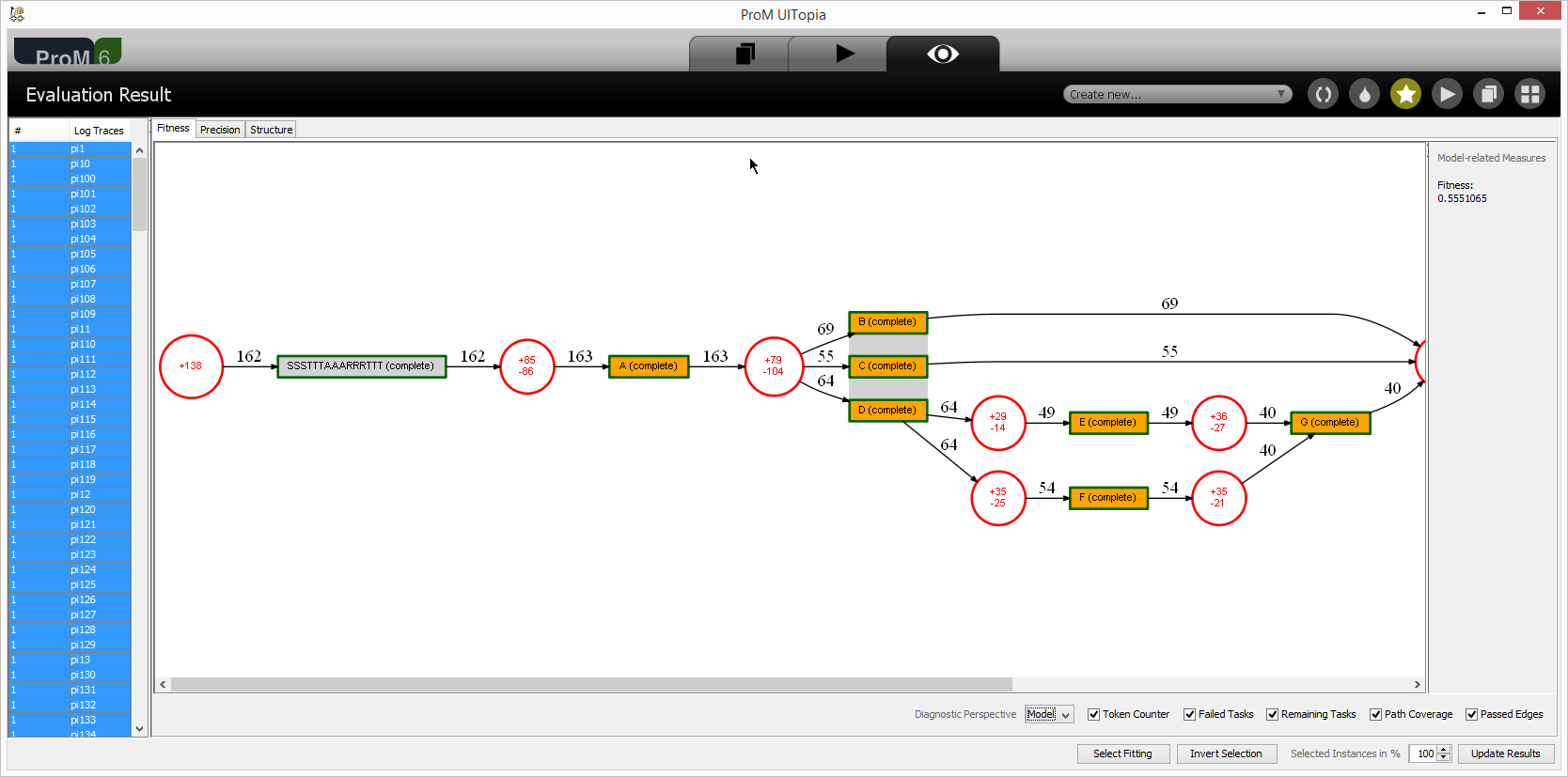Click the place labeled +79 -104
This screenshot has width=1568, height=777.
(x=773, y=366)
